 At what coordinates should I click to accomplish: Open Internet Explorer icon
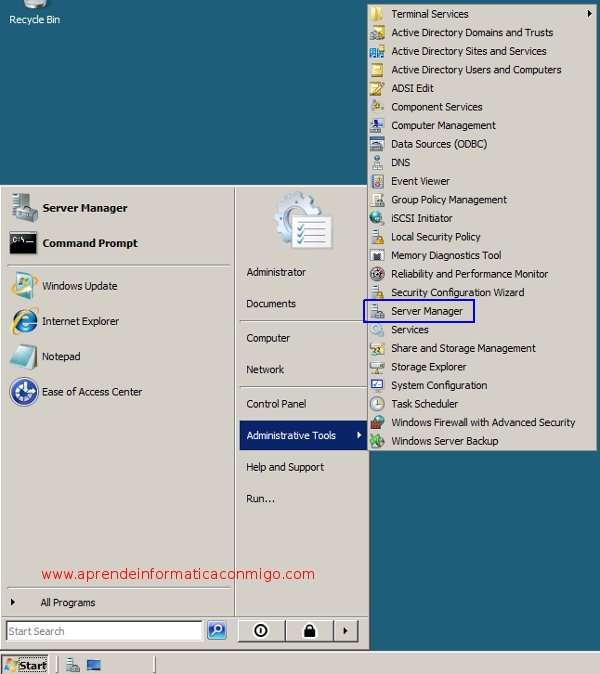tap(24, 321)
